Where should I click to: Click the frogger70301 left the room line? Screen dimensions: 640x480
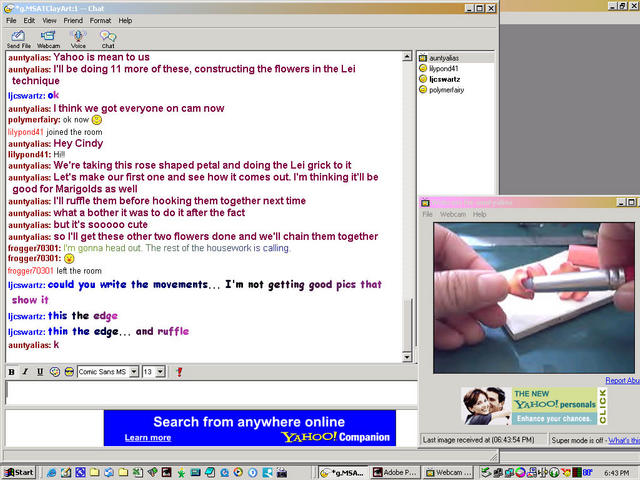(x=55, y=271)
